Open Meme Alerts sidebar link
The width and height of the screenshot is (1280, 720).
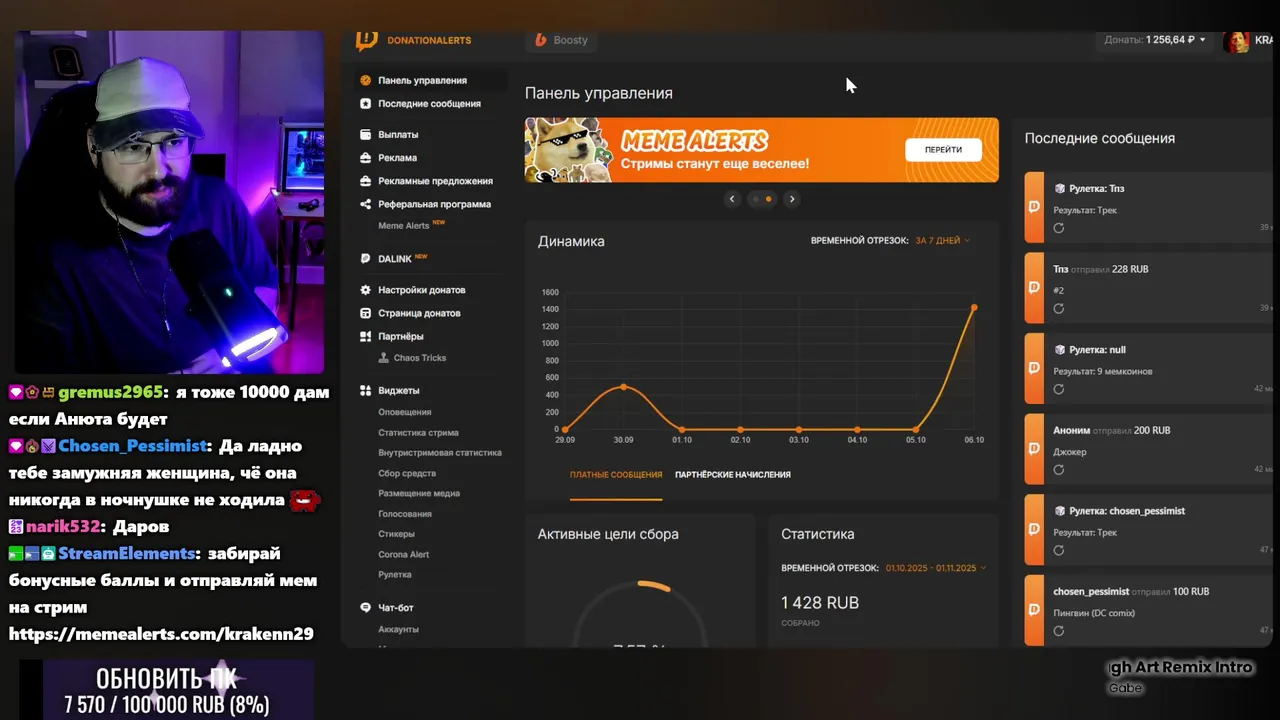pyautogui.click(x=404, y=226)
